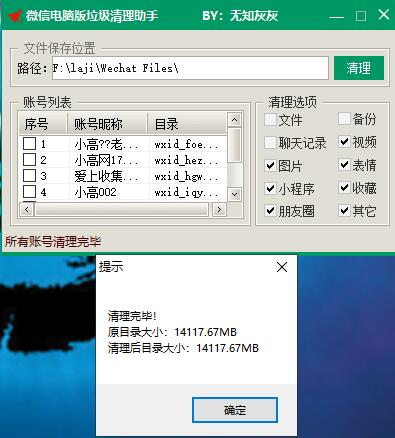Select nickname 小高002 in account list
The image size is (395, 438).
point(96,192)
